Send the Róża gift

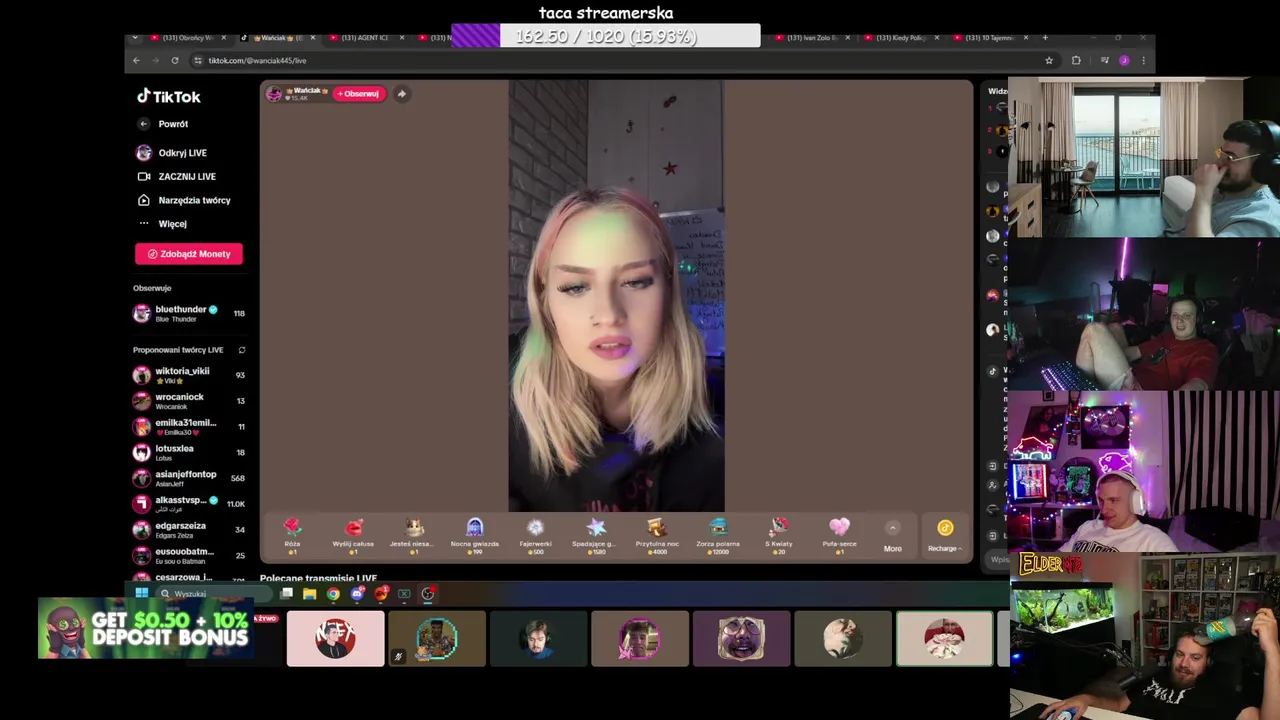(x=292, y=535)
